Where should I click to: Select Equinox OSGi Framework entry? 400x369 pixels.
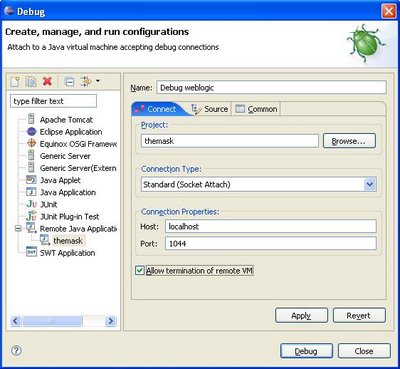(78, 144)
